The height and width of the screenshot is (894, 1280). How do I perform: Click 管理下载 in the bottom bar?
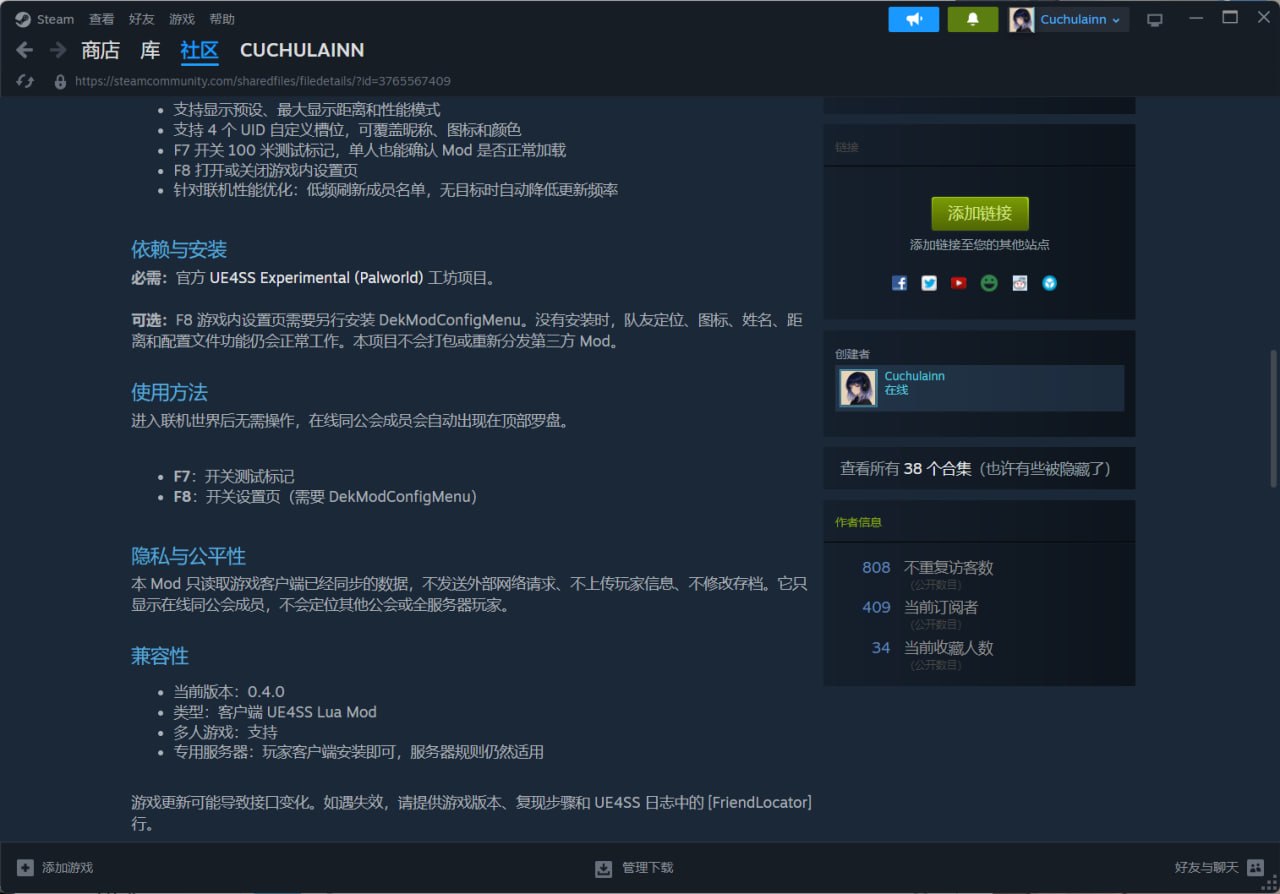click(648, 867)
